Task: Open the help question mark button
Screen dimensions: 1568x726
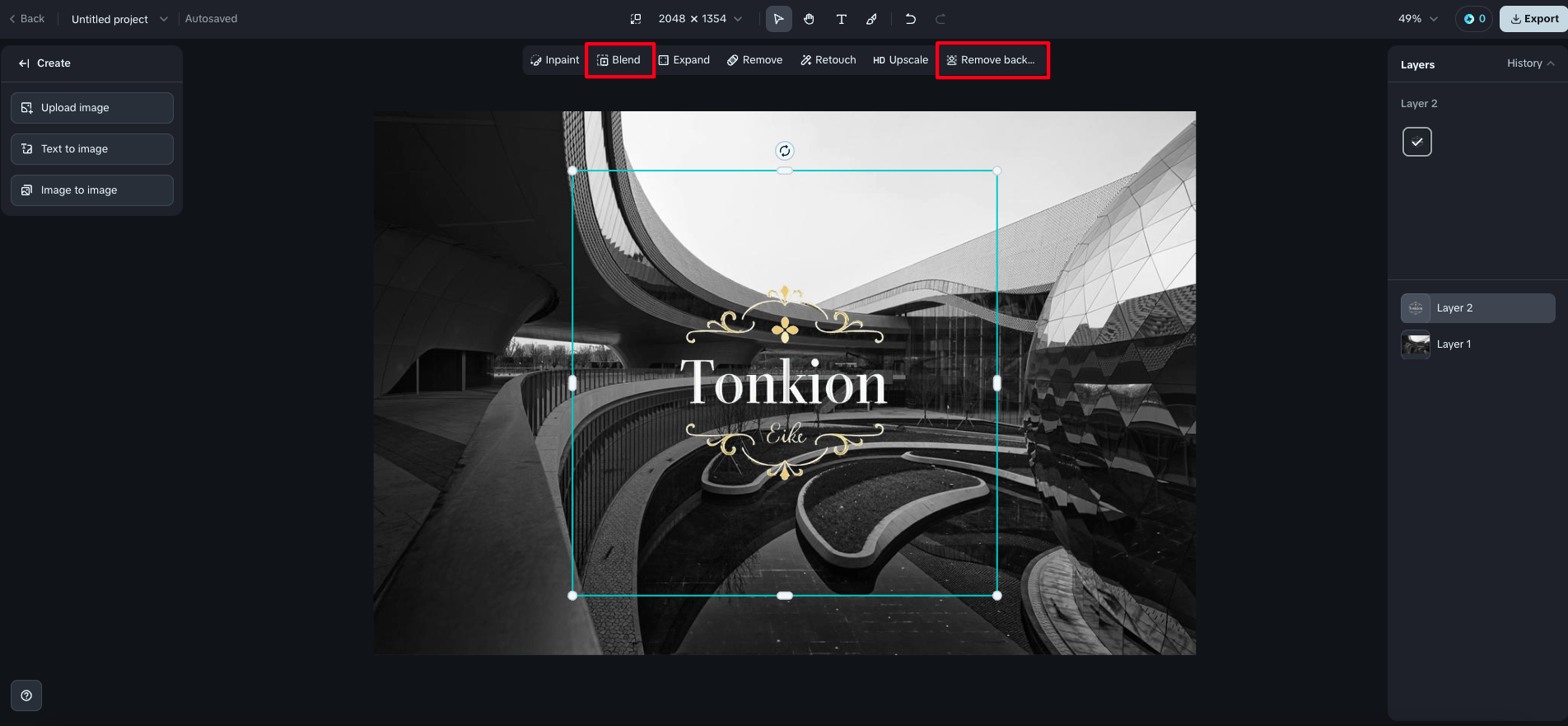Action: coord(26,696)
